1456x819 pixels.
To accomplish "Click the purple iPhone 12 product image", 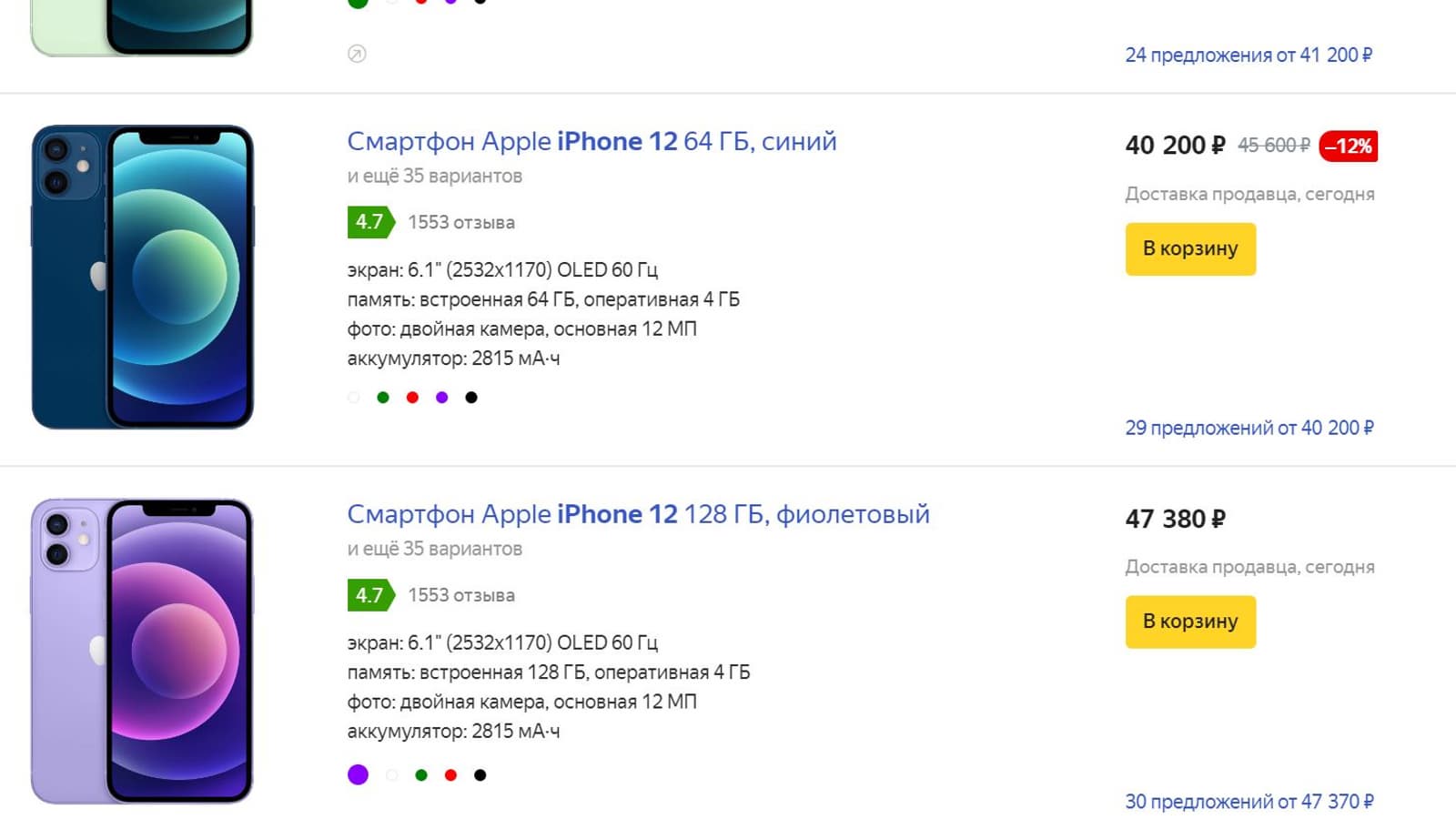I will point(143,651).
